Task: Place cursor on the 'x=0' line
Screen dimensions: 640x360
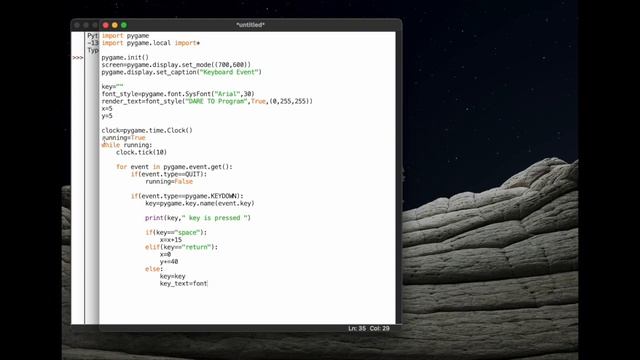Action: tap(165, 254)
